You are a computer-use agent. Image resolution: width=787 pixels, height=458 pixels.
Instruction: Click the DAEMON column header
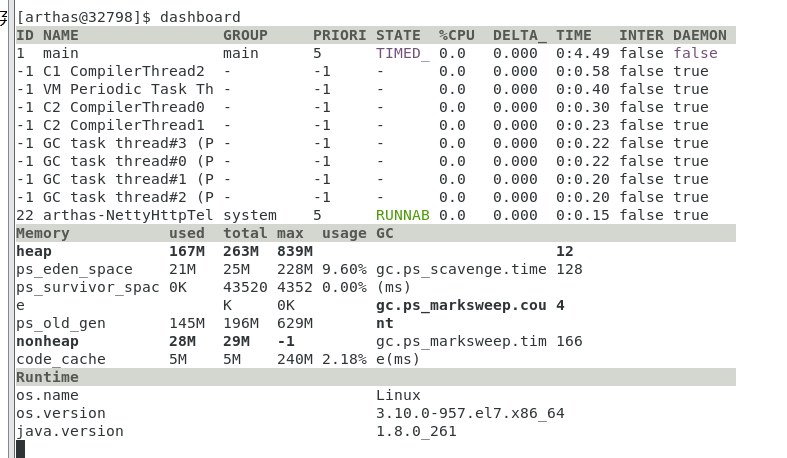(x=700, y=35)
